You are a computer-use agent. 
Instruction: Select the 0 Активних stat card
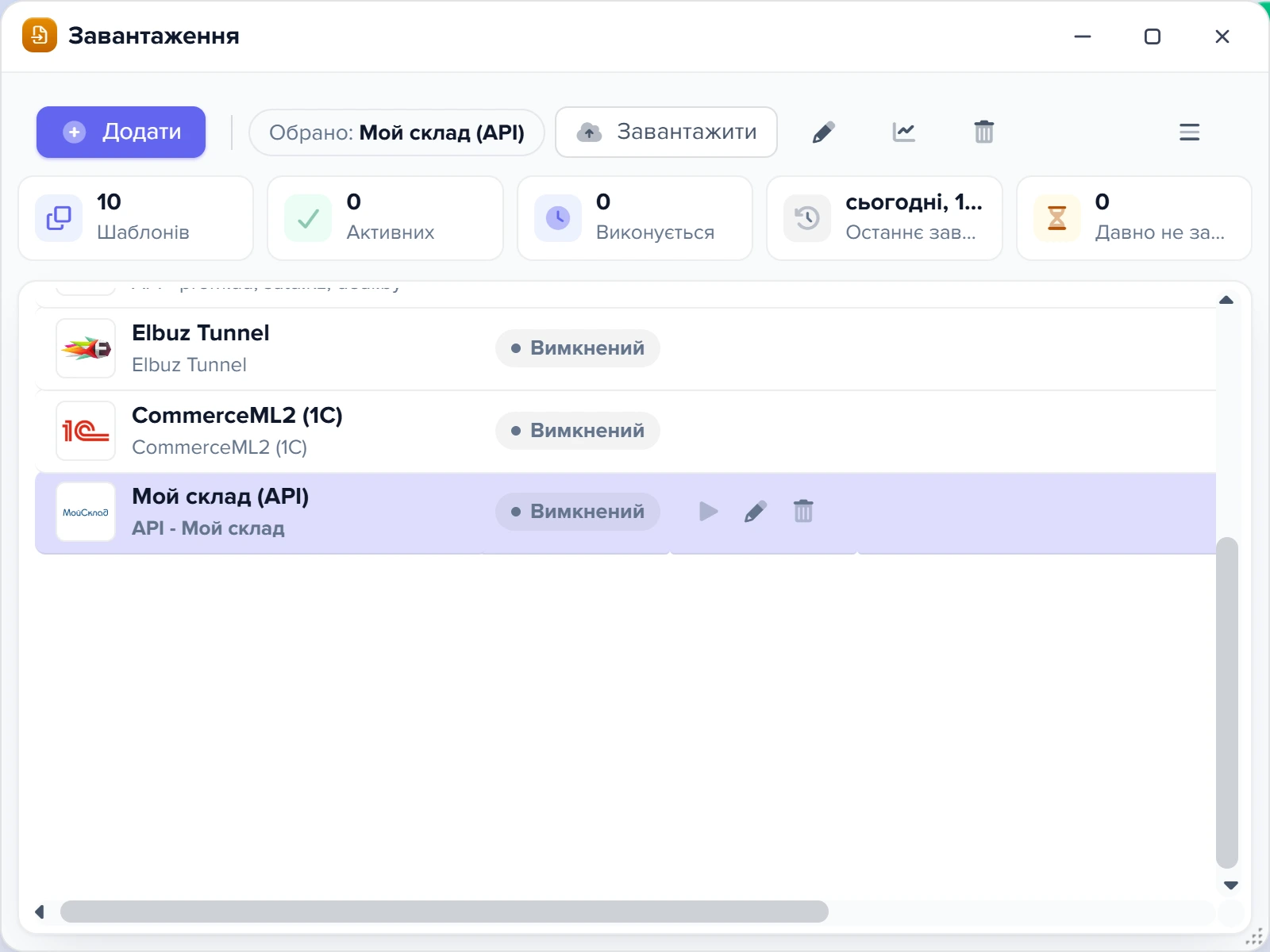click(385, 218)
